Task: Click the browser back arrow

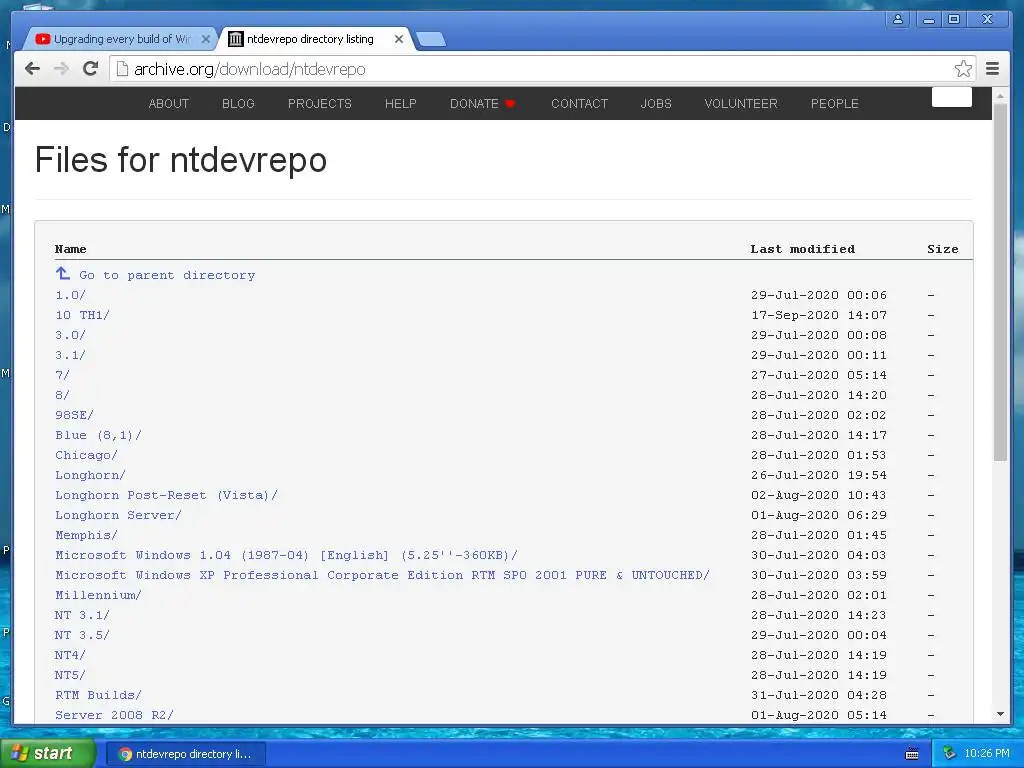Action: 32,69
